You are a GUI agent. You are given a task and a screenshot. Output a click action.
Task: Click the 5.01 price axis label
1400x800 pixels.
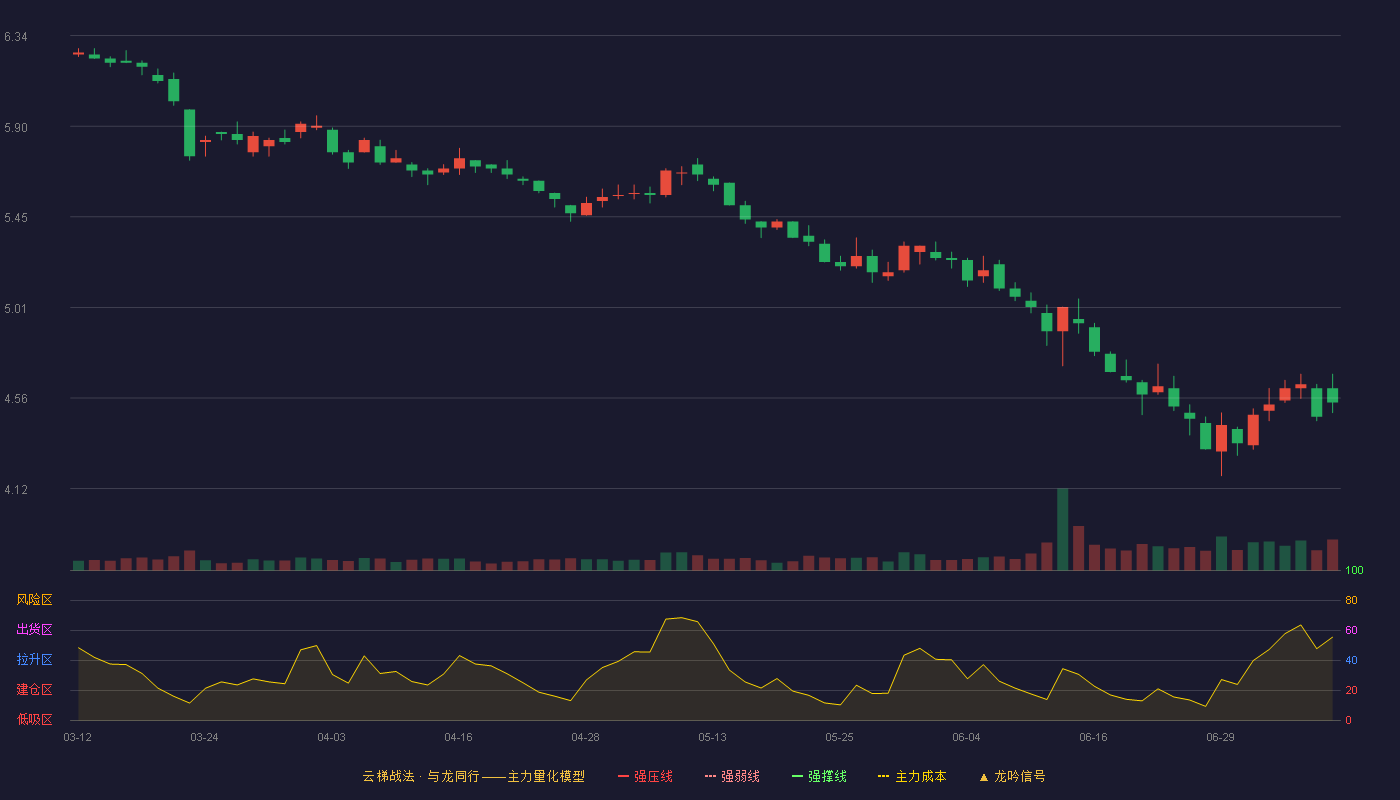tap(15, 309)
